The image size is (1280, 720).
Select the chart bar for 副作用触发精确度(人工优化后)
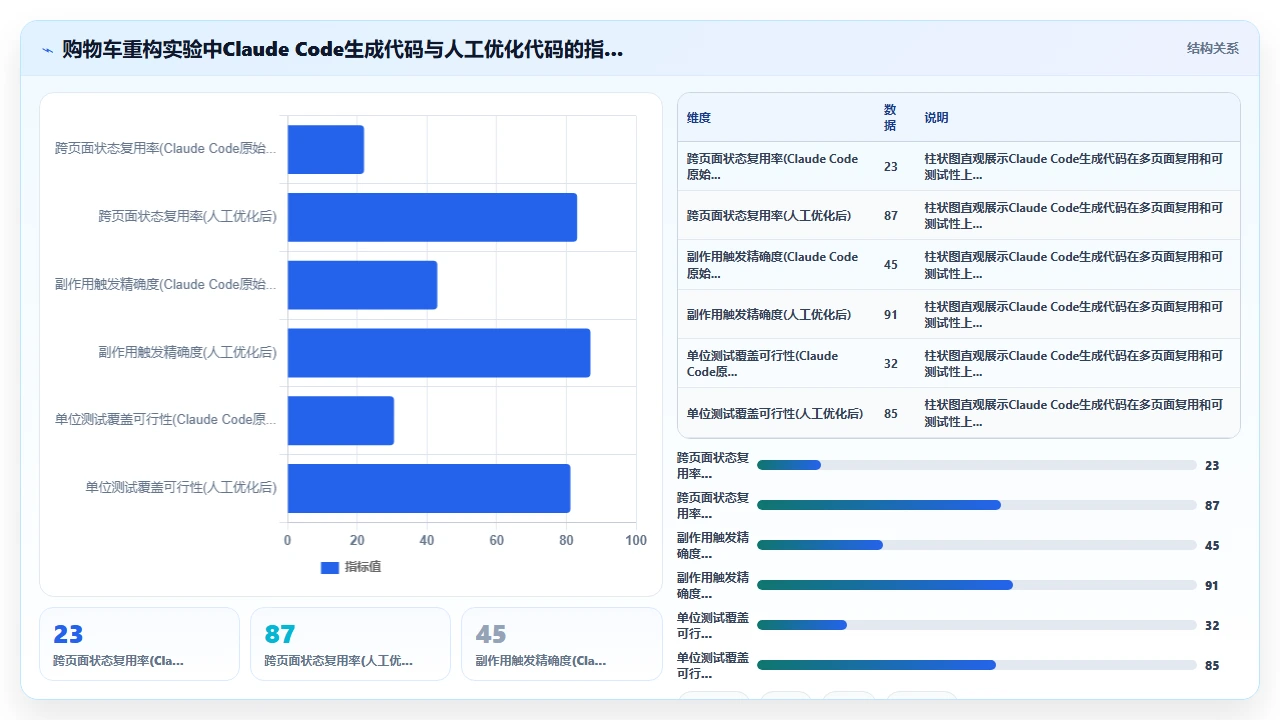point(439,352)
